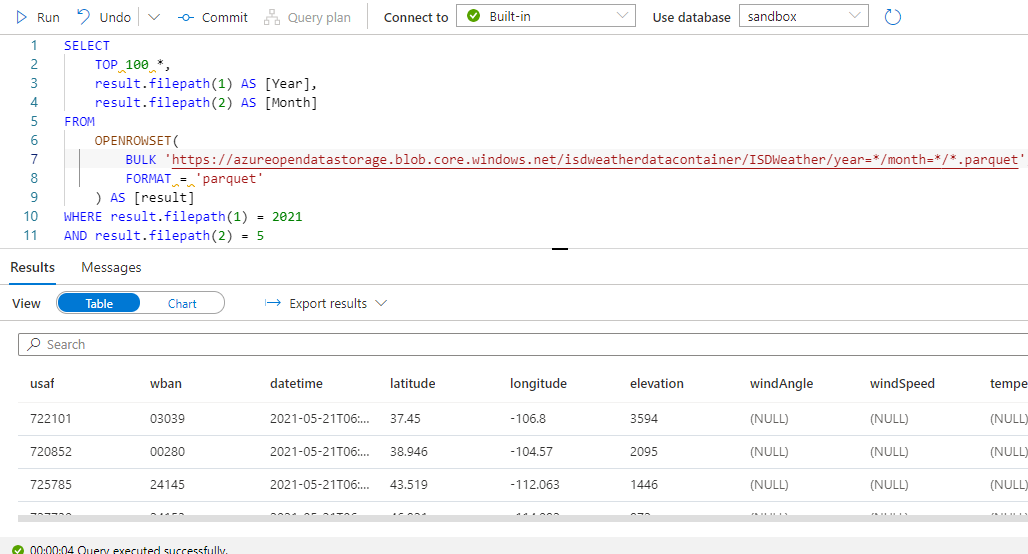
Task: Sort by the longitude column header
Action: pos(538,384)
